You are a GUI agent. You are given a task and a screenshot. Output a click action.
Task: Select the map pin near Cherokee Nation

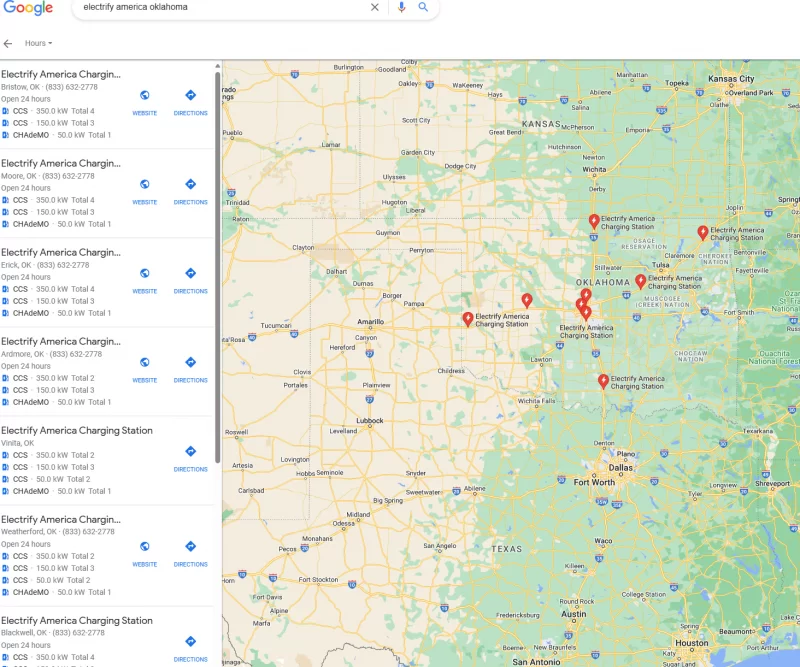coord(703,232)
